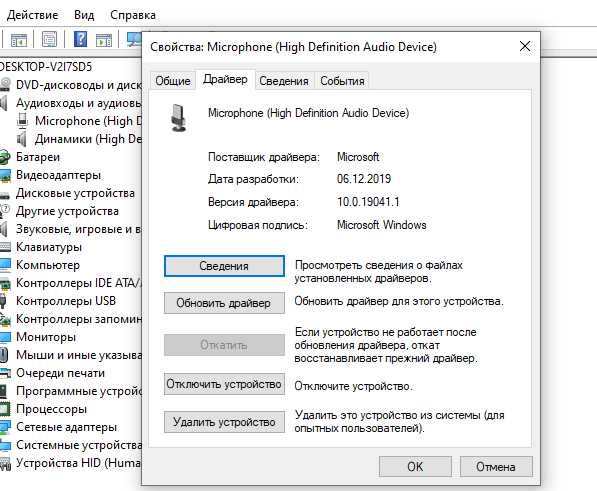Click the Удалить устройство button
The height and width of the screenshot is (491, 597).
tap(224, 422)
